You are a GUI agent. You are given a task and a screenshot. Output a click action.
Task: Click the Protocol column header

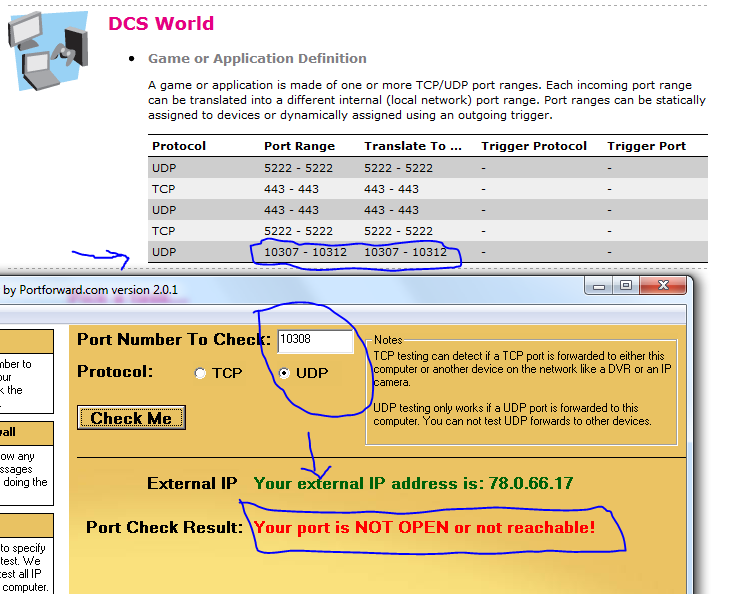point(179,146)
